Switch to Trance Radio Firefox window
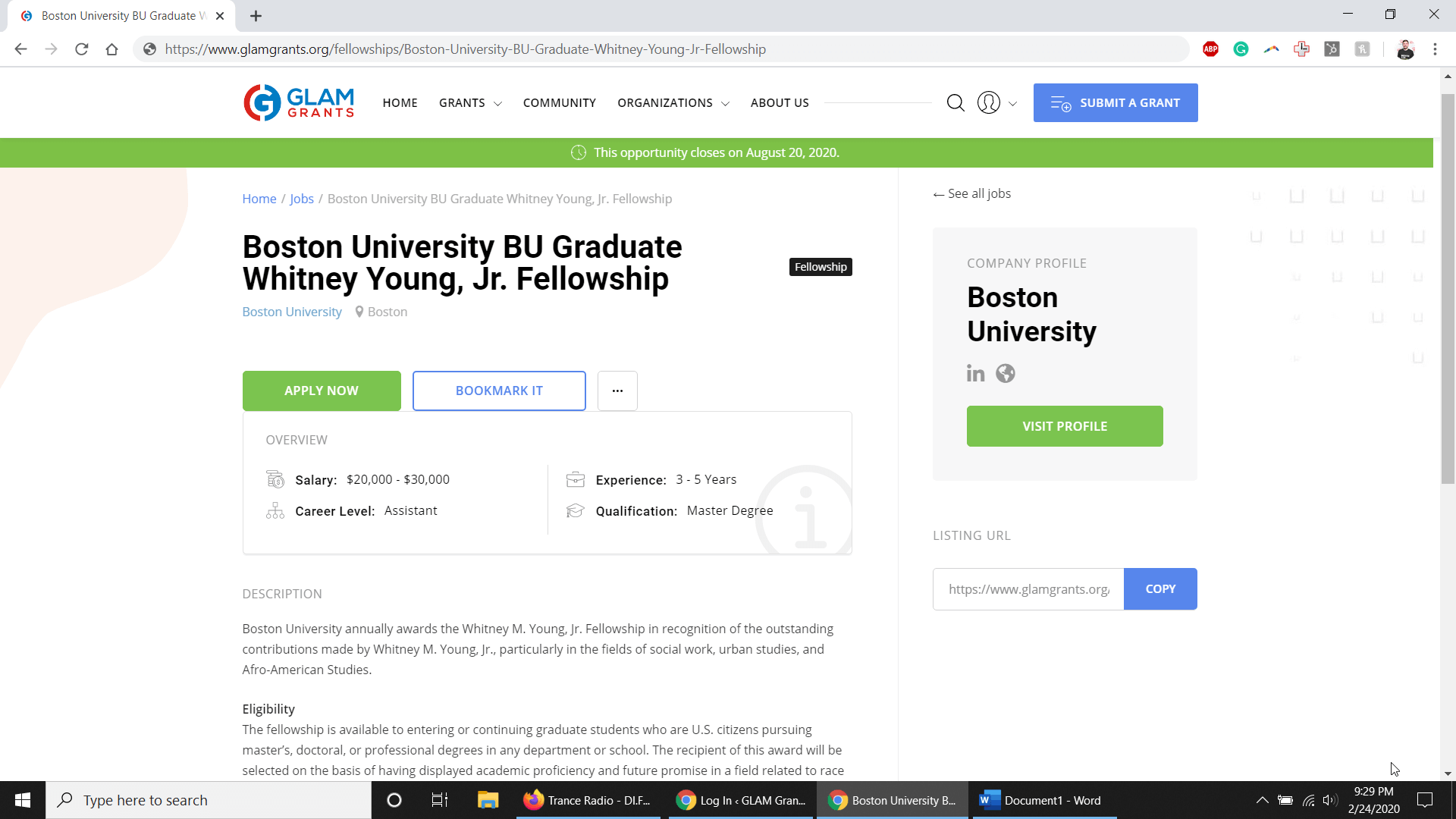Viewport: 1456px width, 819px height. 588,800
